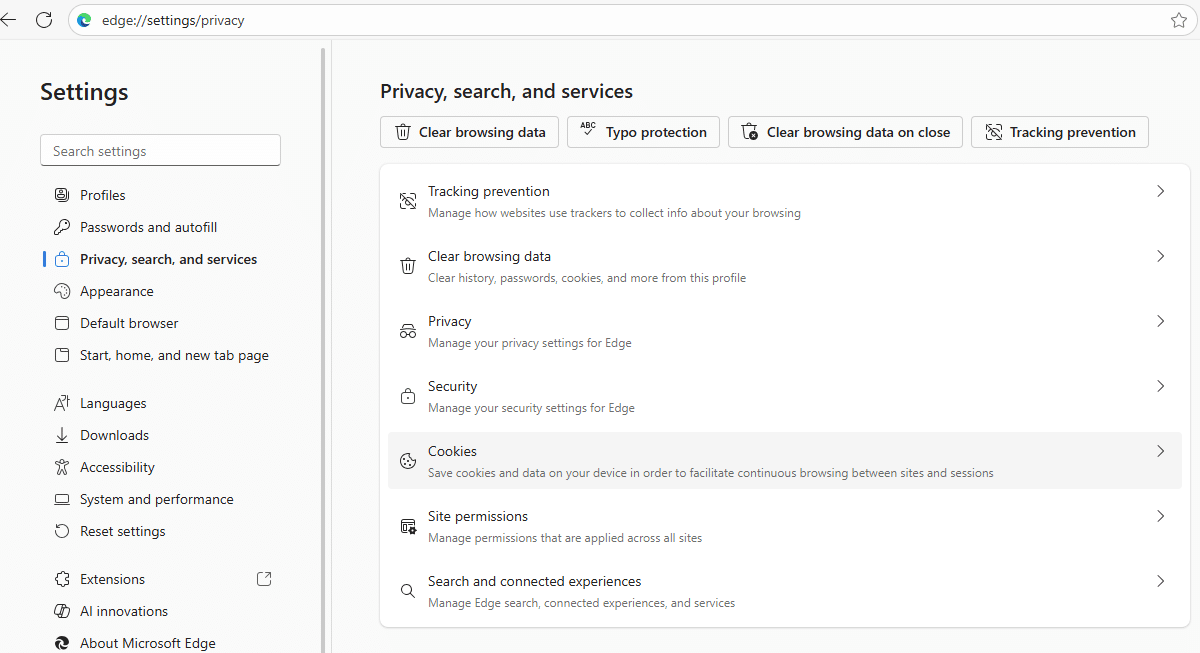Image resolution: width=1200 pixels, height=653 pixels.
Task: Click the favorites star in the address bar
Action: (x=1178, y=19)
